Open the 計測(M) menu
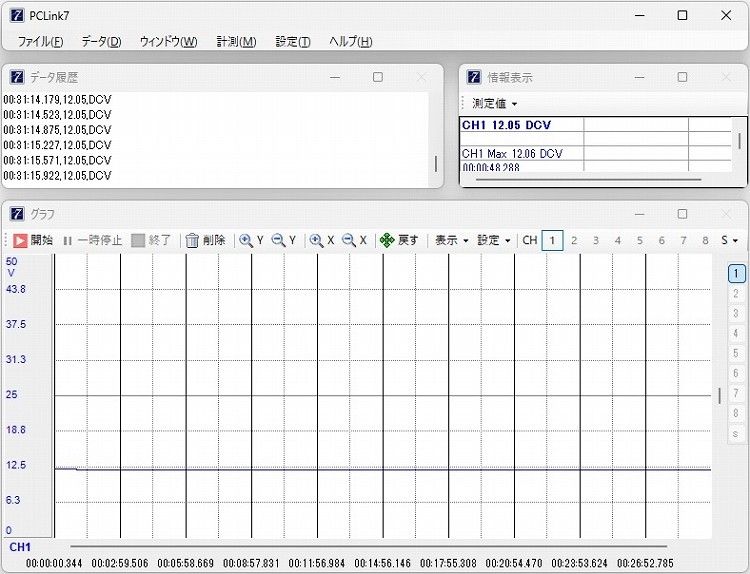This screenshot has height=574, width=750. [x=236, y=41]
